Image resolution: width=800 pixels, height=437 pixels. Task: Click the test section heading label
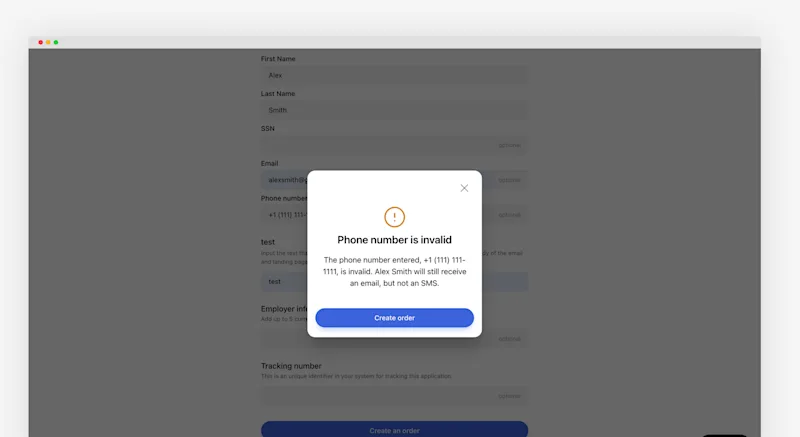(x=268, y=242)
